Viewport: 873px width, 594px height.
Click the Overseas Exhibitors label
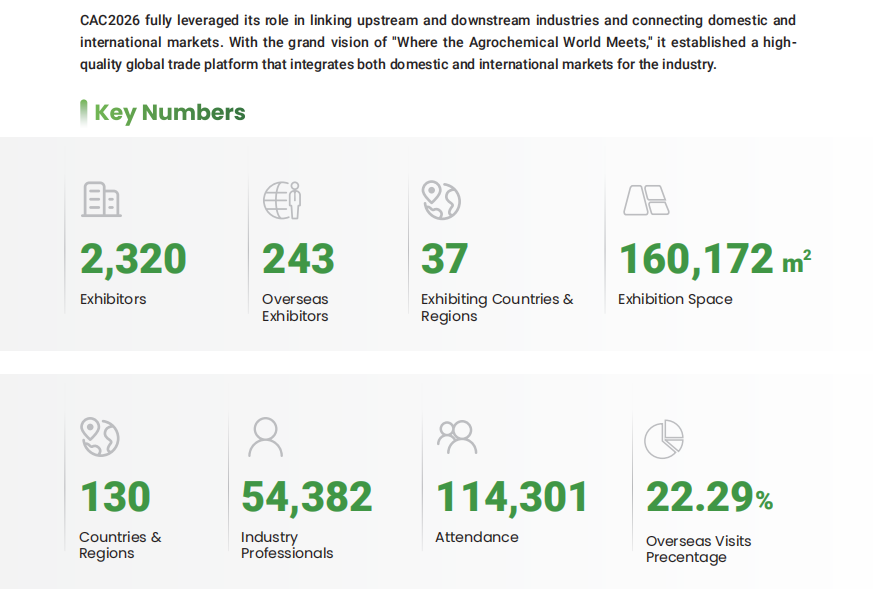pos(295,307)
